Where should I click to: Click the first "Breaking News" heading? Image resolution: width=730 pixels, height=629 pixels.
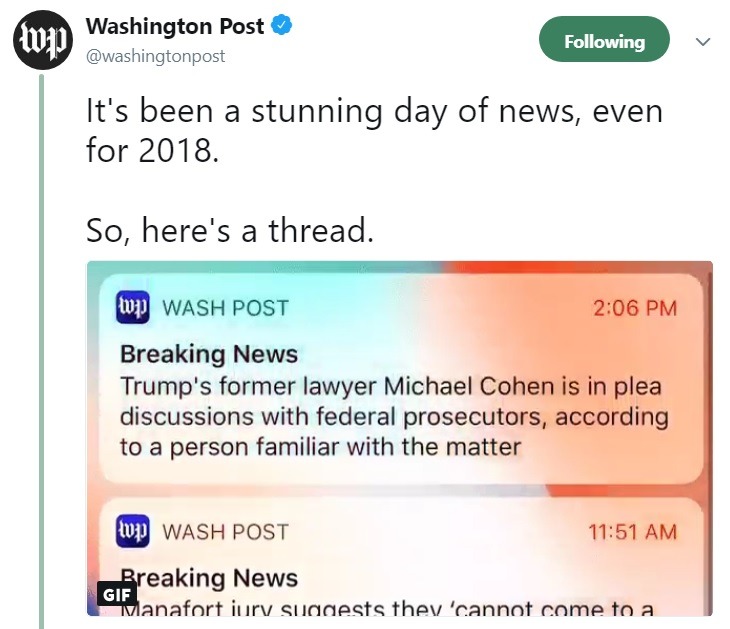(x=209, y=354)
